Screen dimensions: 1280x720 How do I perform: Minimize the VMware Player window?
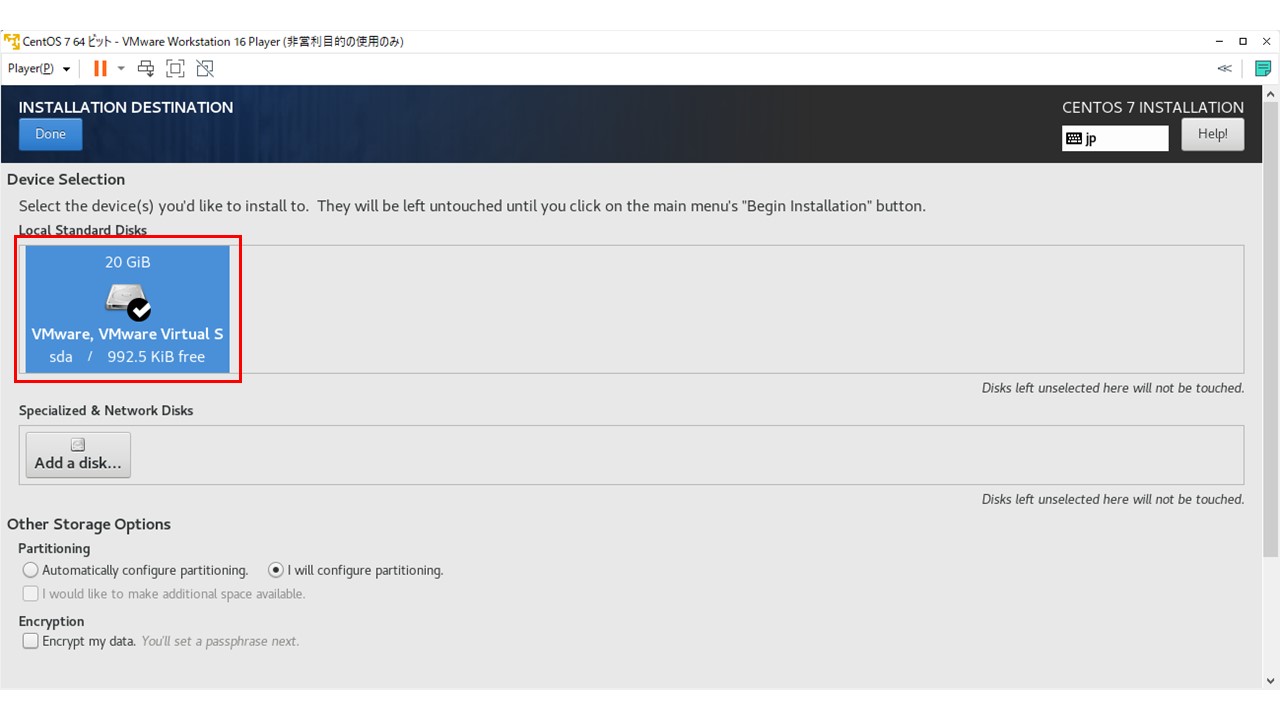tap(1220, 41)
